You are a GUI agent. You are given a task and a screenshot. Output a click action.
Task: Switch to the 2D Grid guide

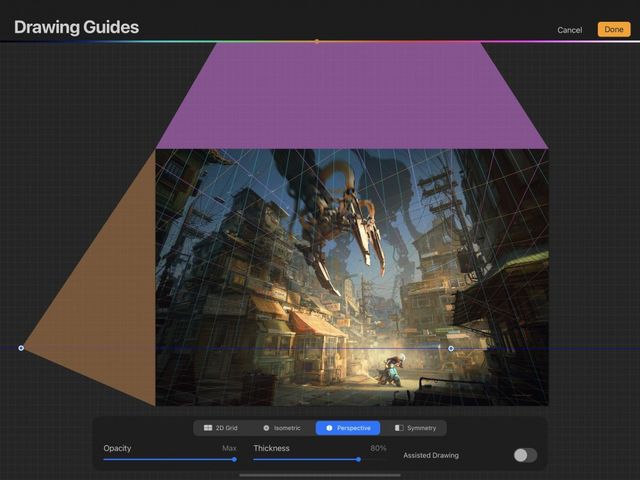[220, 428]
